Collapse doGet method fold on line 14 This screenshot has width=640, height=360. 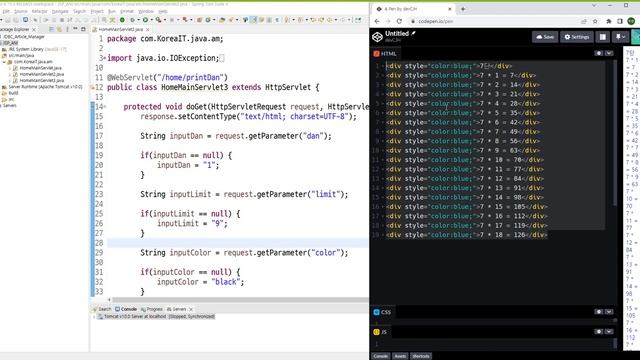(105, 107)
